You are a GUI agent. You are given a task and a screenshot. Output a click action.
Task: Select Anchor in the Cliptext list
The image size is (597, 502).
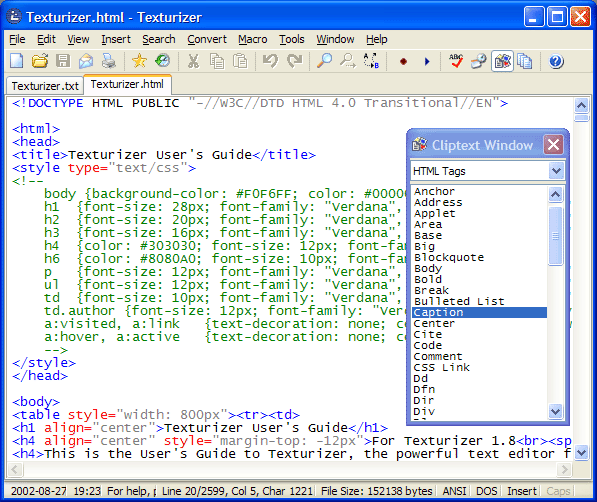pyautogui.click(x=479, y=191)
